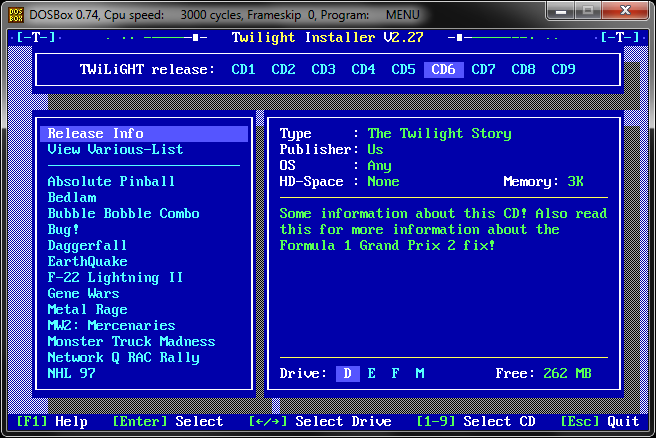656x438 pixels.
Task: Click the Publisher 'Us' value
Action: 375,149
